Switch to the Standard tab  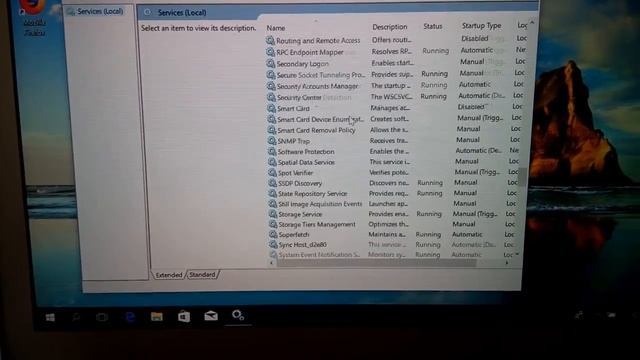click(202, 275)
